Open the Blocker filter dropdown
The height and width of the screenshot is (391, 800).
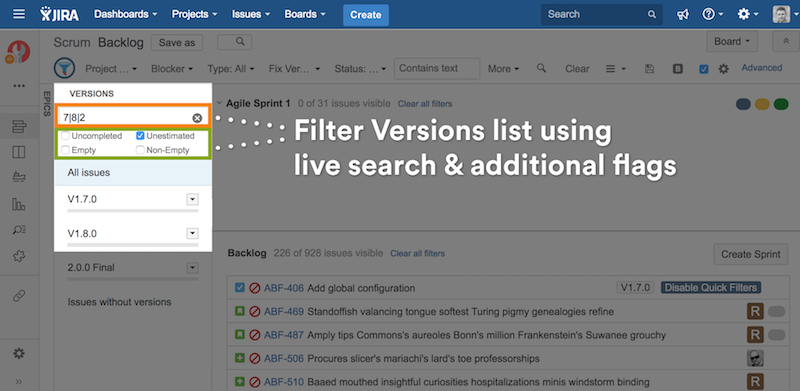[172, 68]
